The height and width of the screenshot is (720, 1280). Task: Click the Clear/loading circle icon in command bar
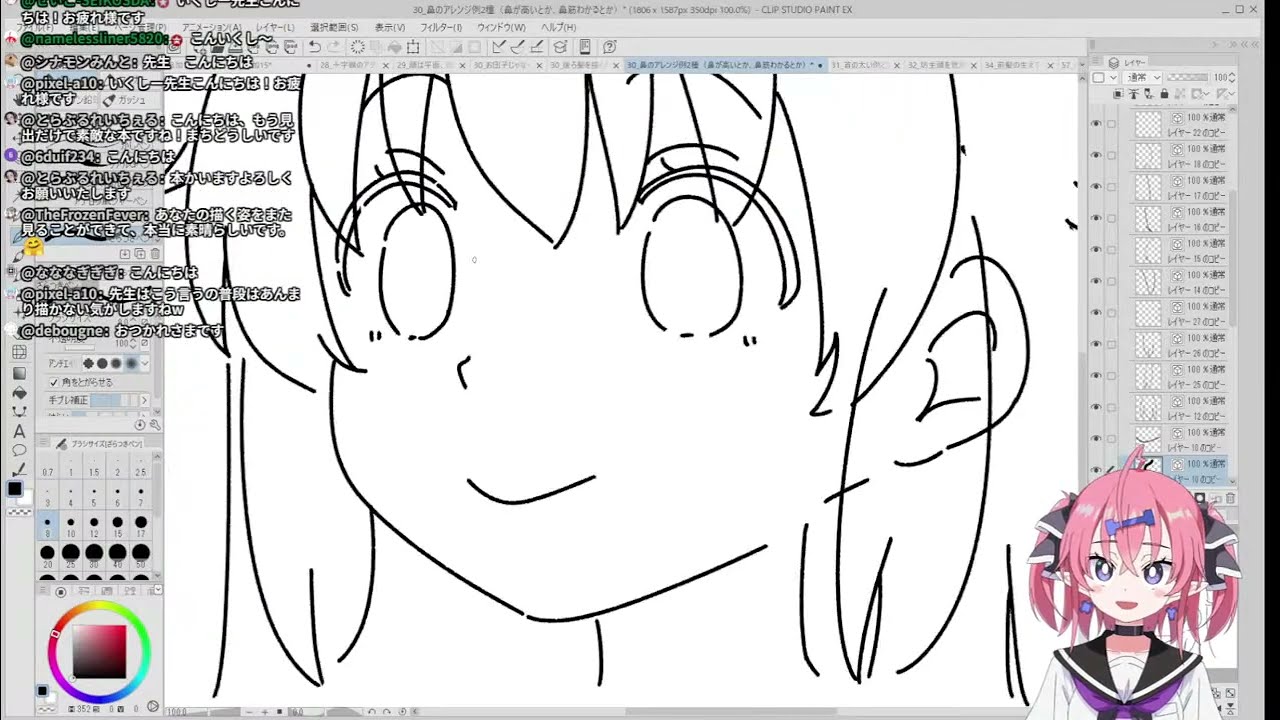358,47
